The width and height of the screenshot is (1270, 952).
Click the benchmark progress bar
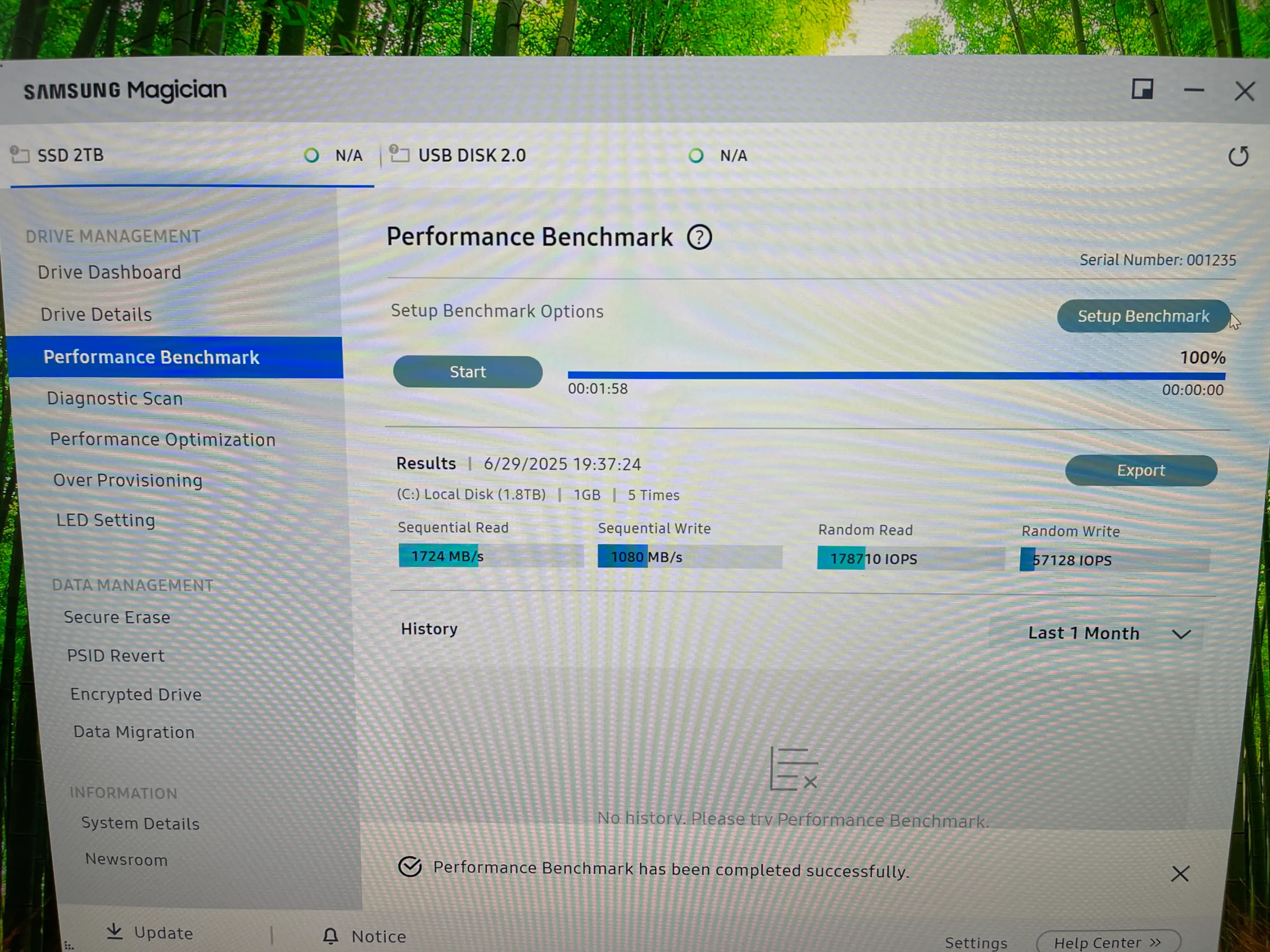(x=896, y=376)
